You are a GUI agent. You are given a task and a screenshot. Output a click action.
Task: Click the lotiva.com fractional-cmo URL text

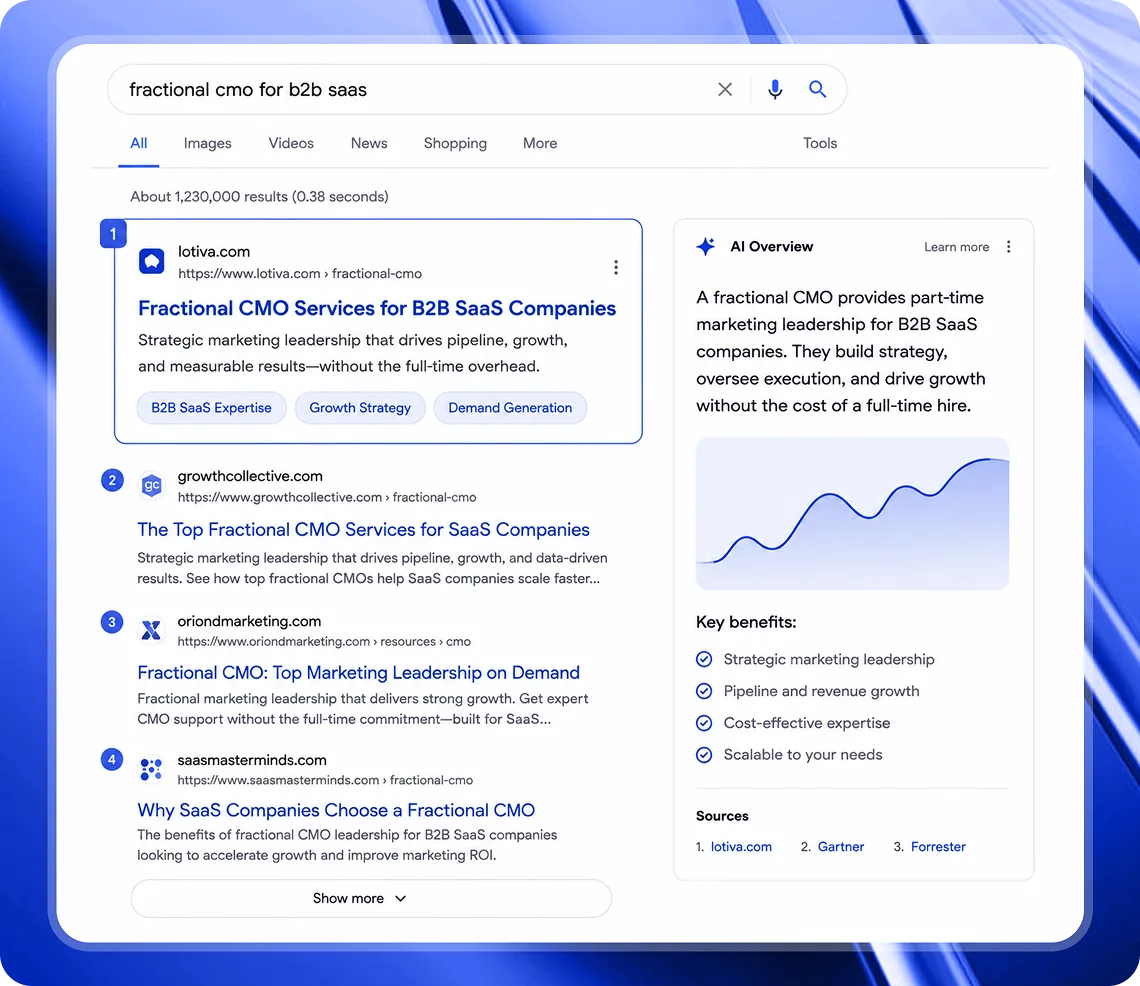(x=300, y=273)
